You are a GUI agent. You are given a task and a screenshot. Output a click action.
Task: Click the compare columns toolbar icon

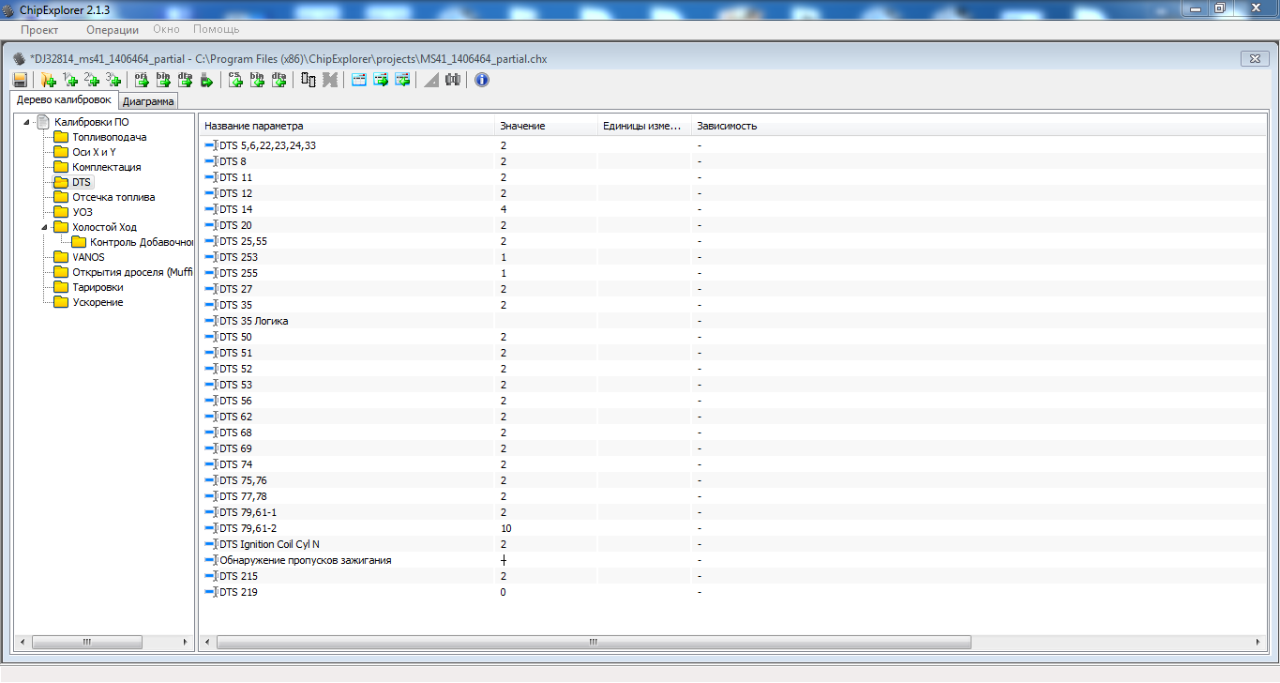point(308,80)
